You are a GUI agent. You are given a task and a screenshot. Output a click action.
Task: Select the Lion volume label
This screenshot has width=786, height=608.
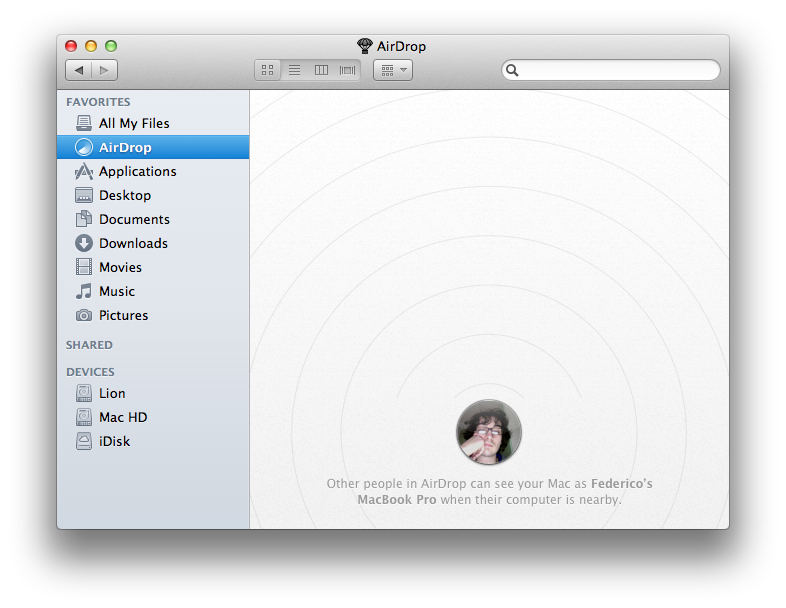112,393
